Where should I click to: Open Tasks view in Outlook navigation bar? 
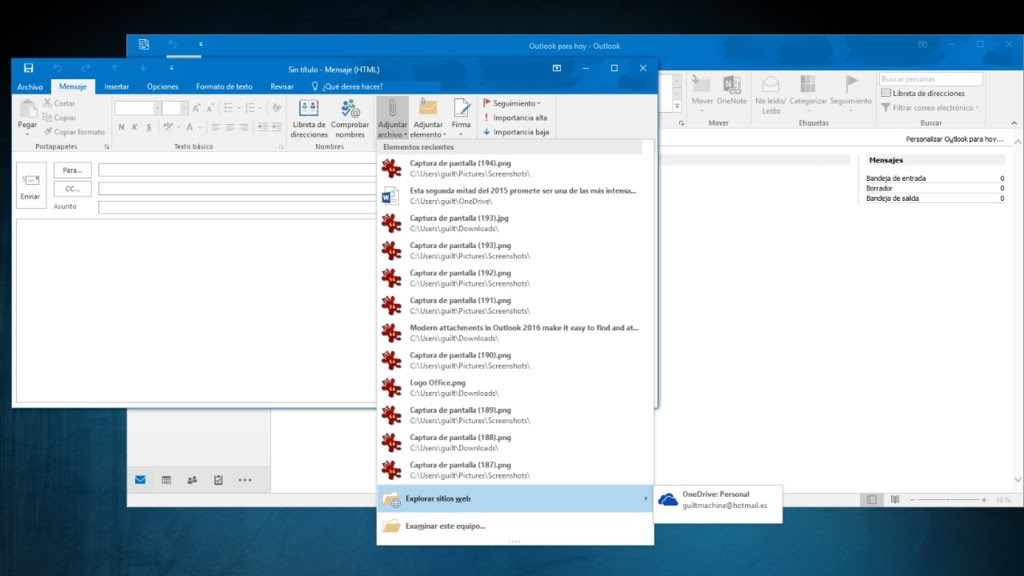coord(218,480)
